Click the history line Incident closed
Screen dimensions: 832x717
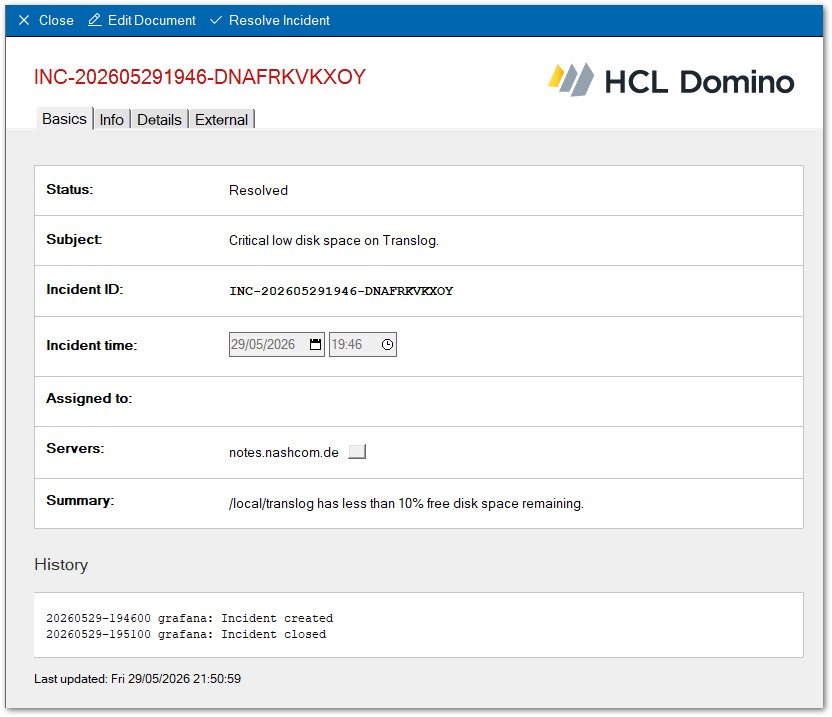(186, 634)
